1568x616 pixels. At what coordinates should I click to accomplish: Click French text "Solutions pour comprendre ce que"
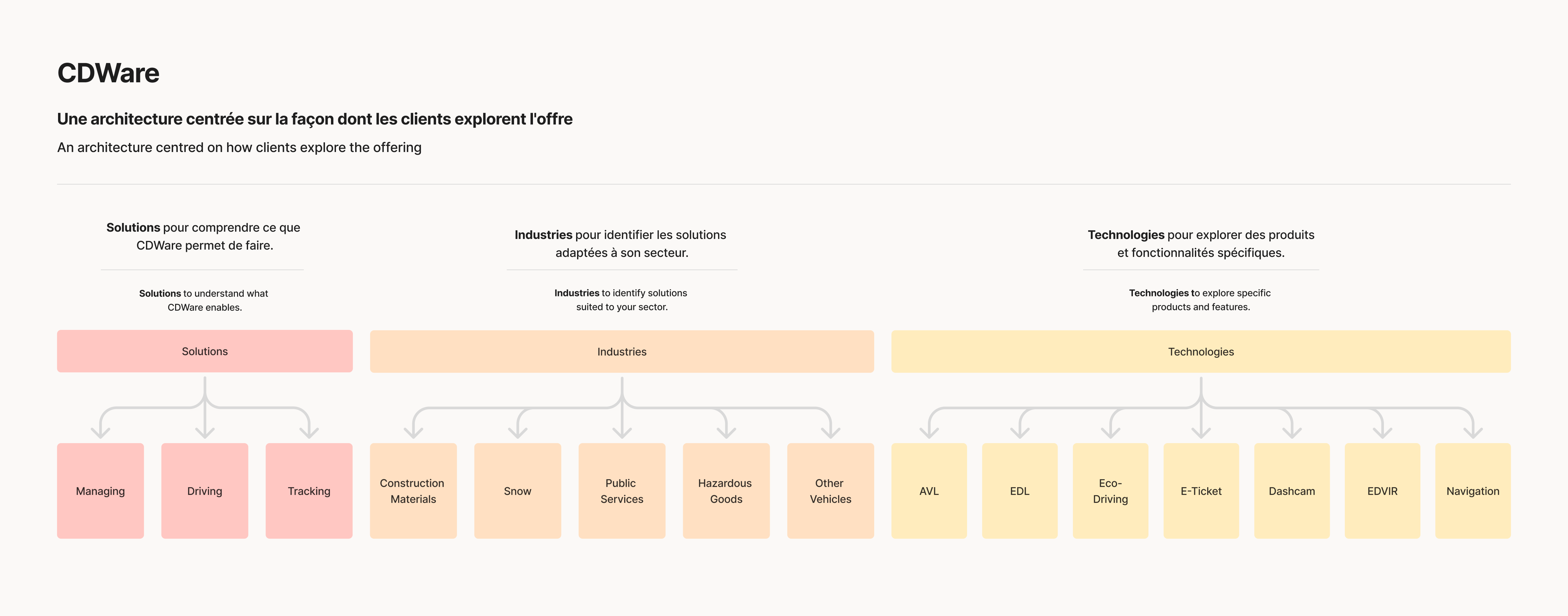[203, 227]
